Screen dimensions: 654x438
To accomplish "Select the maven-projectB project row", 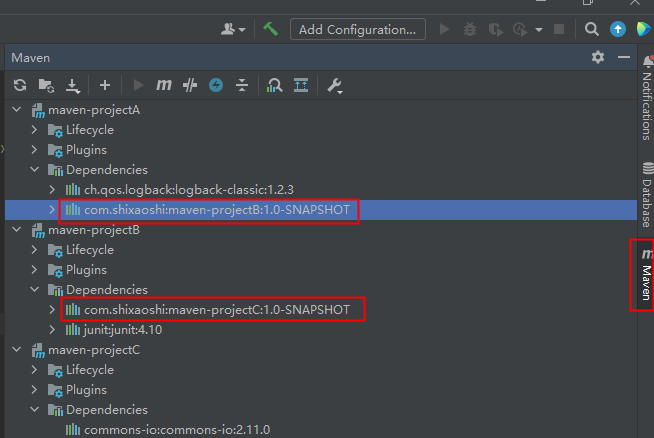I will coord(321,230).
